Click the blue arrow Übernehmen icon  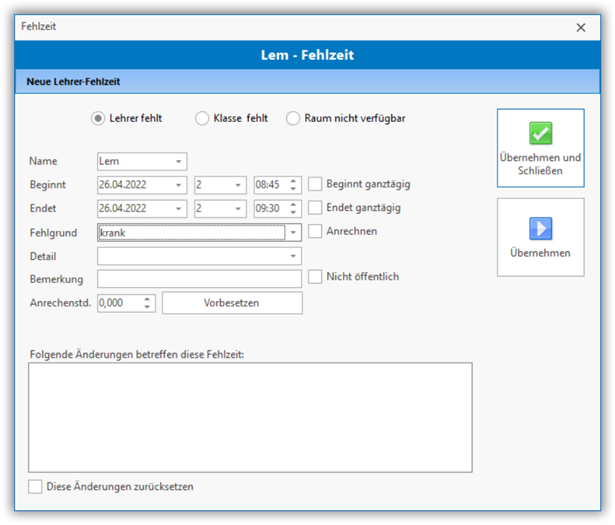[x=540, y=228]
